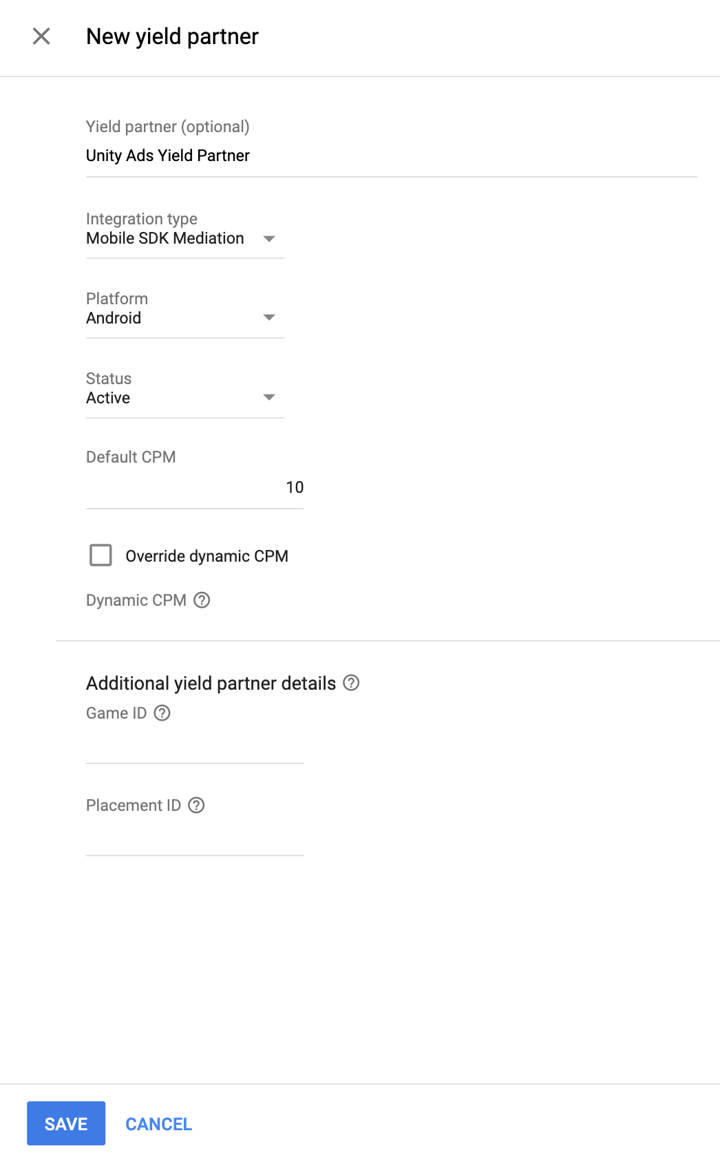Cancel creating the yield partner
The image size is (720, 1157).
[x=158, y=1123]
